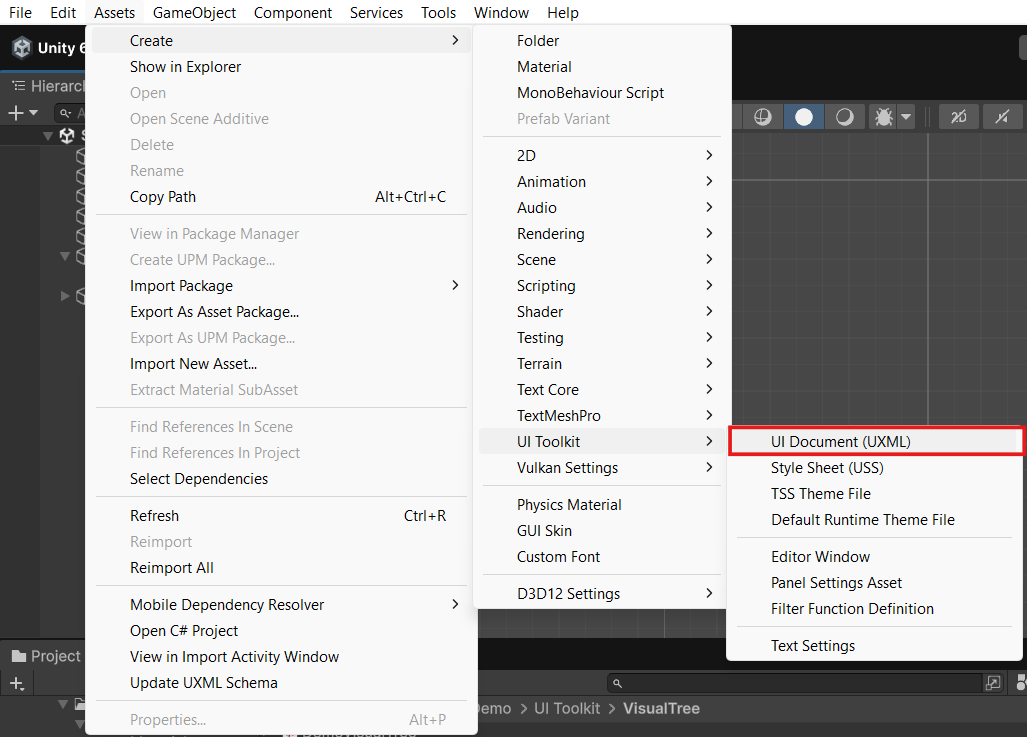Expand the Scripting submenu arrow

(x=708, y=285)
